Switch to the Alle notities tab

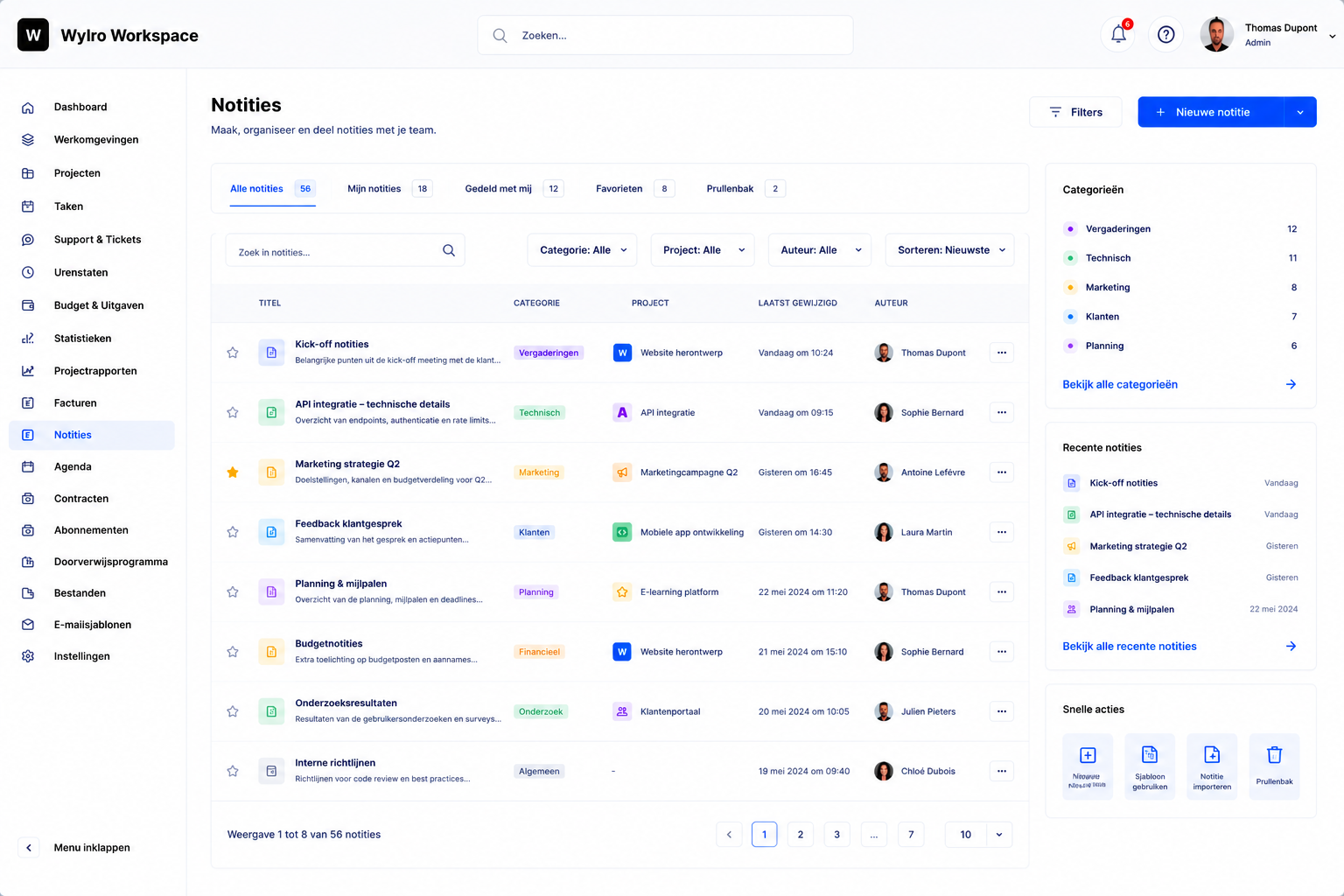(x=272, y=188)
